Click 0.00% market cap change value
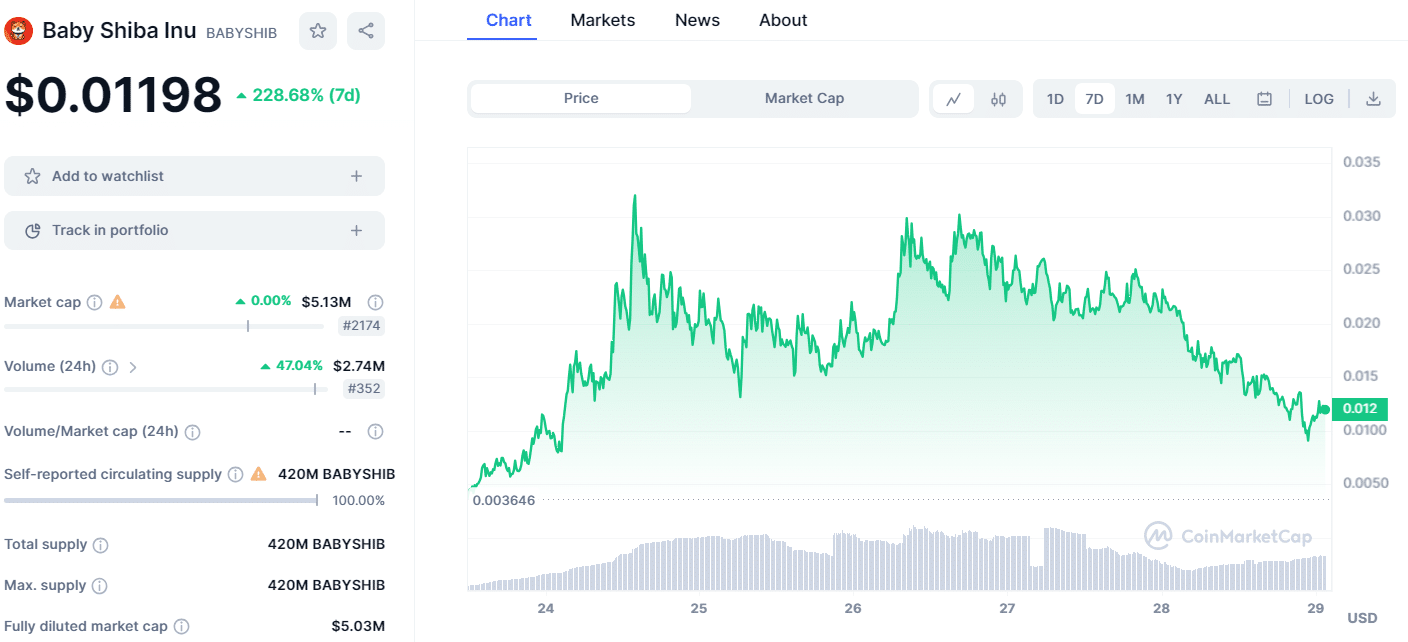The width and height of the screenshot is (1408, 642). [x=264, y=301]
